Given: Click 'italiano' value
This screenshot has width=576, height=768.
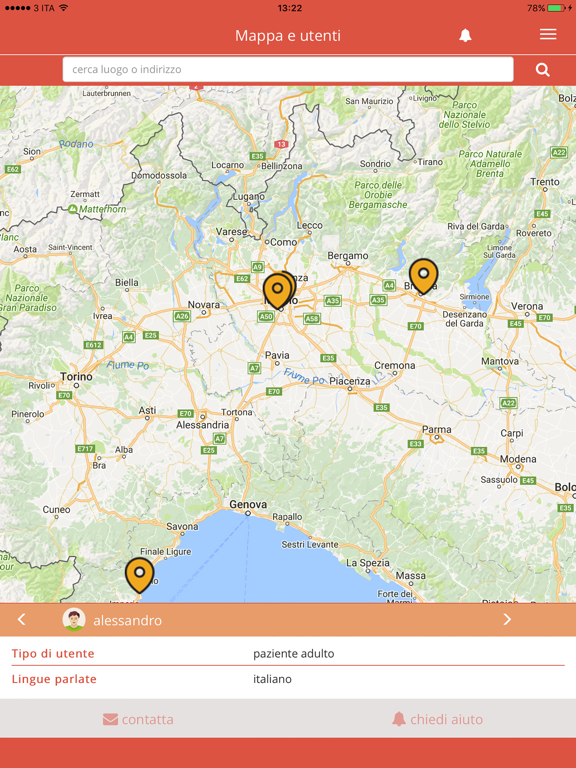Looking at the screenshot, I should click(272, 679).
